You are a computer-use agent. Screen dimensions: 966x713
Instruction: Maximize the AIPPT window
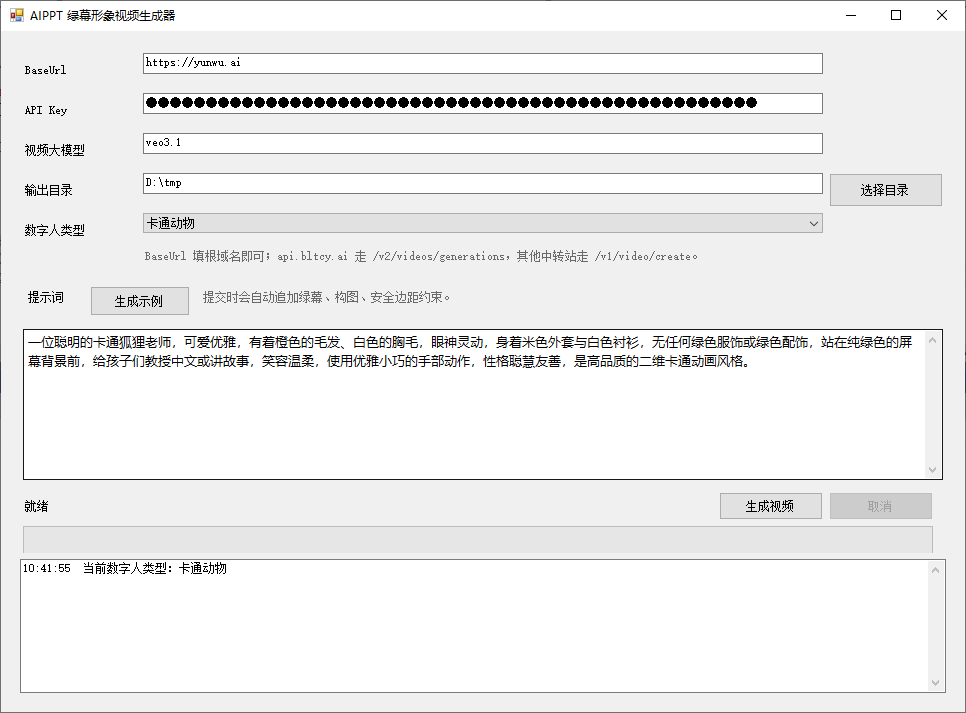[896, 15]
